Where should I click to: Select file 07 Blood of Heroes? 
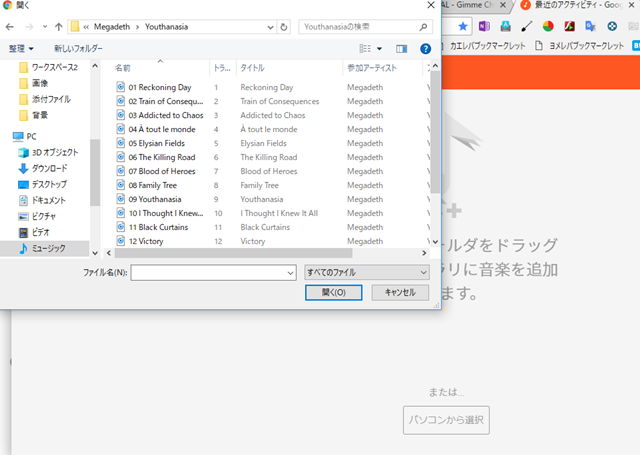click(x=160, y=171)
